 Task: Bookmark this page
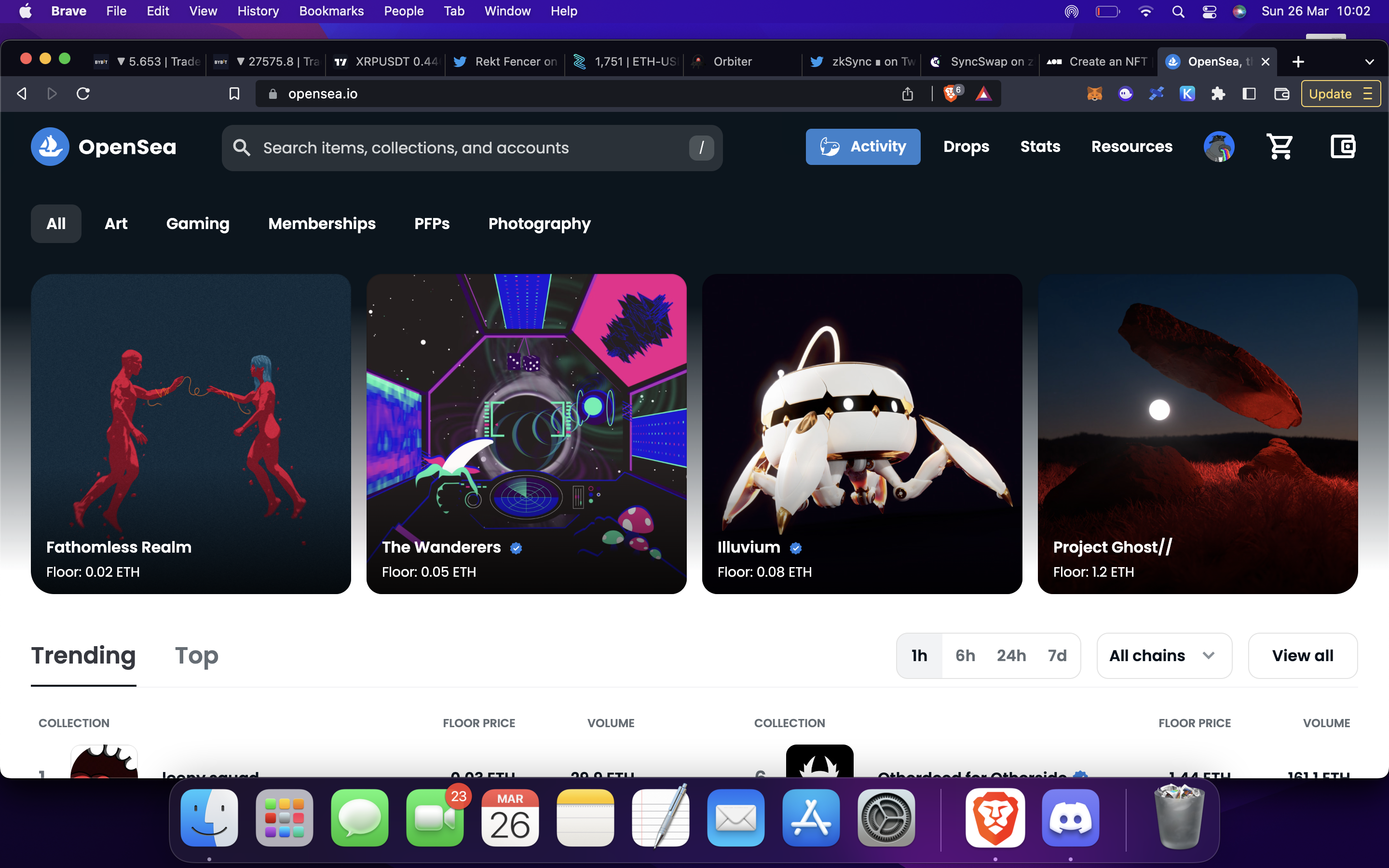[234, 94]
